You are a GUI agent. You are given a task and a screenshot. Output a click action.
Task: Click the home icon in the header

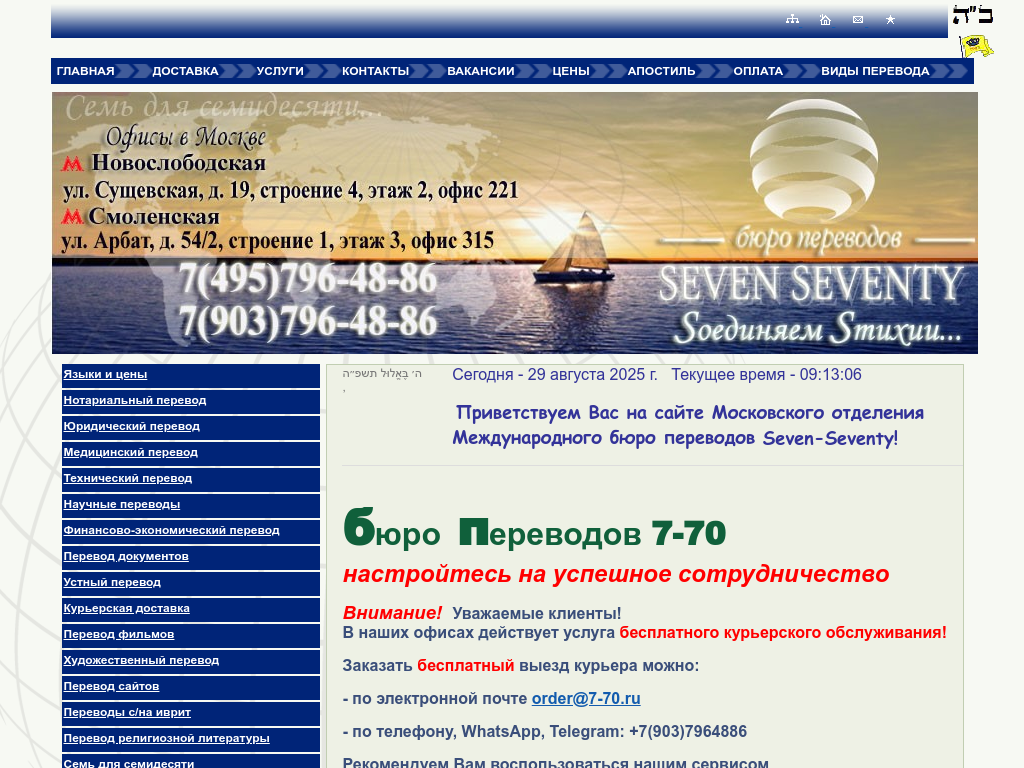[x=825, y=20]
